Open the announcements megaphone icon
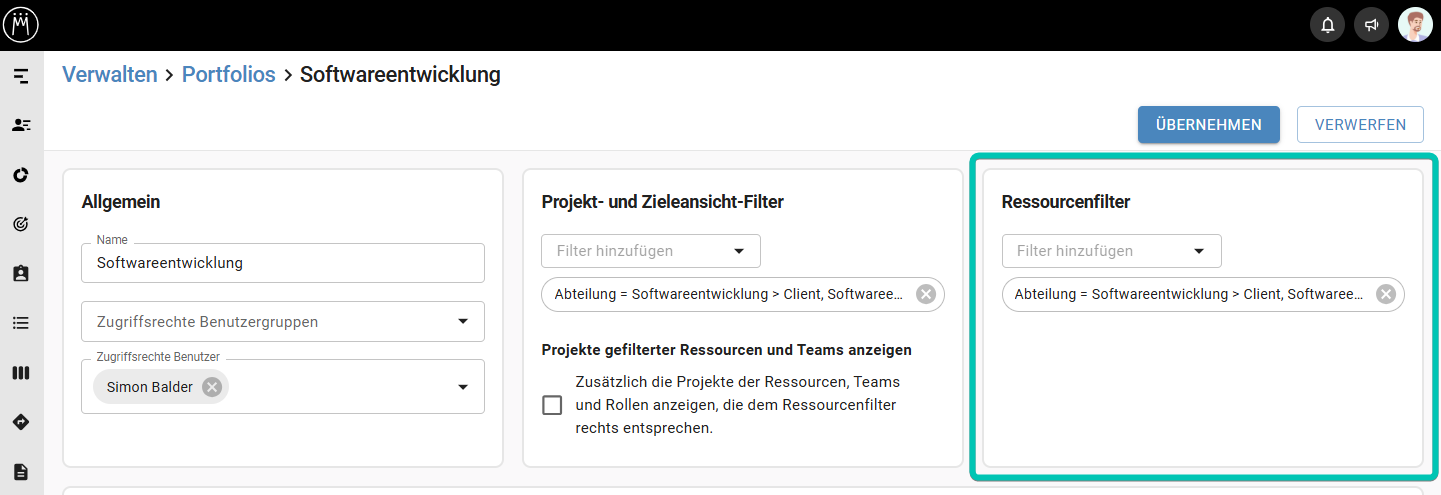Viewport: 1441px width, 495px height. (1371, 25)
